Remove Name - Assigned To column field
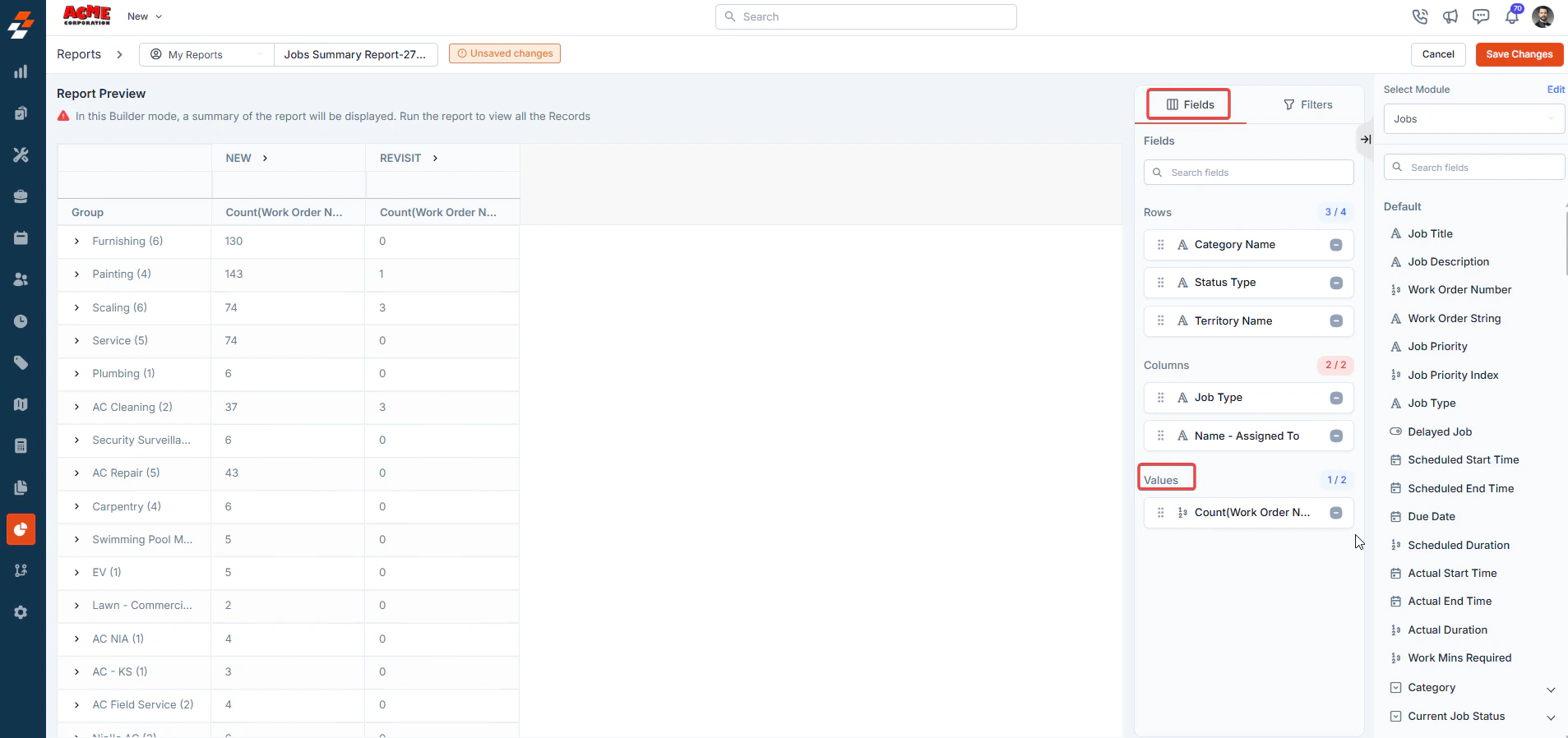The width and height of the screenshot is (1568, 738). (x=1336, y=436)
